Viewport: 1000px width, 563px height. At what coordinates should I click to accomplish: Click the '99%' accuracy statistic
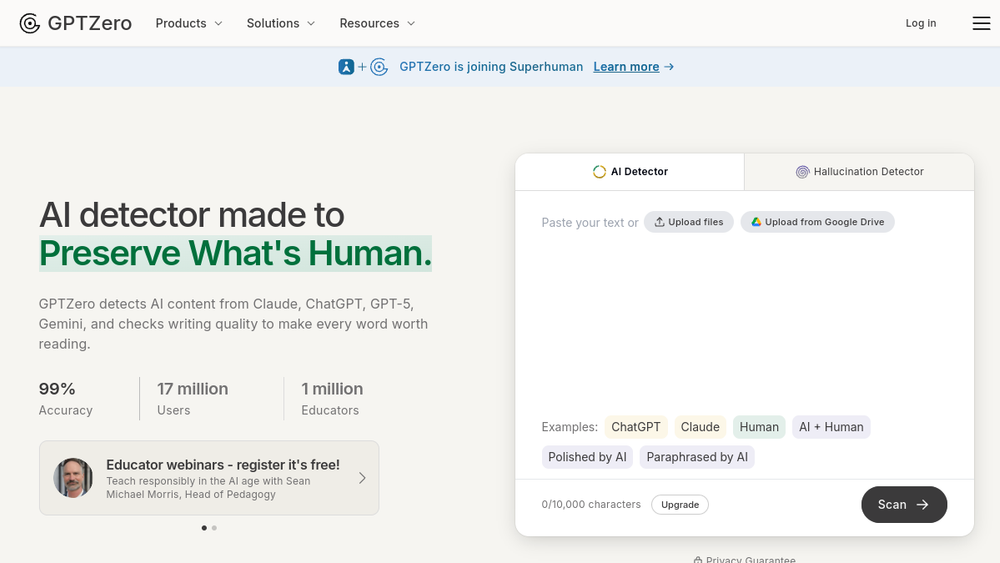pos(57,389)
